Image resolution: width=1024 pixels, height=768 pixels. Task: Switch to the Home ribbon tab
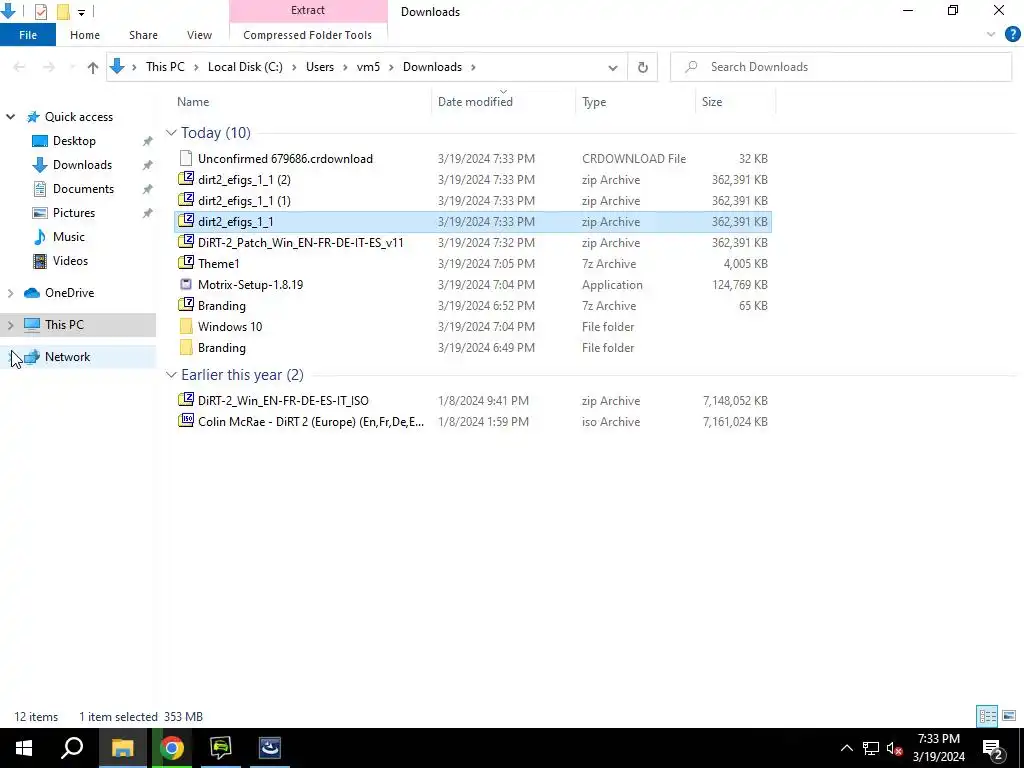tap(85, 35)
